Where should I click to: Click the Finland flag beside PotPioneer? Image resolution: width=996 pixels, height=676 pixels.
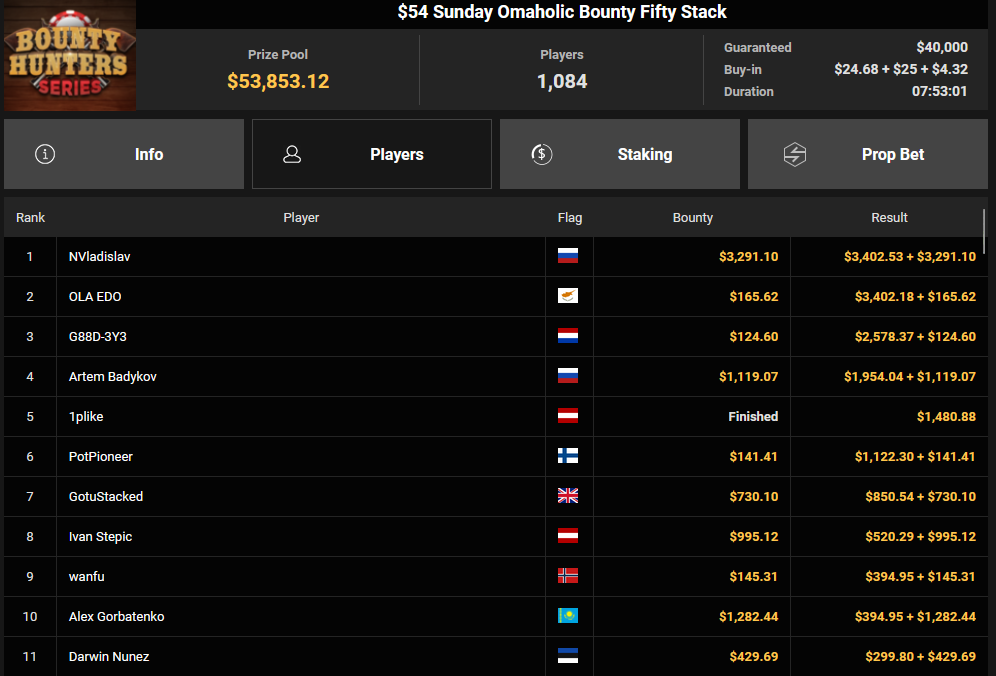tap(568, 456)
